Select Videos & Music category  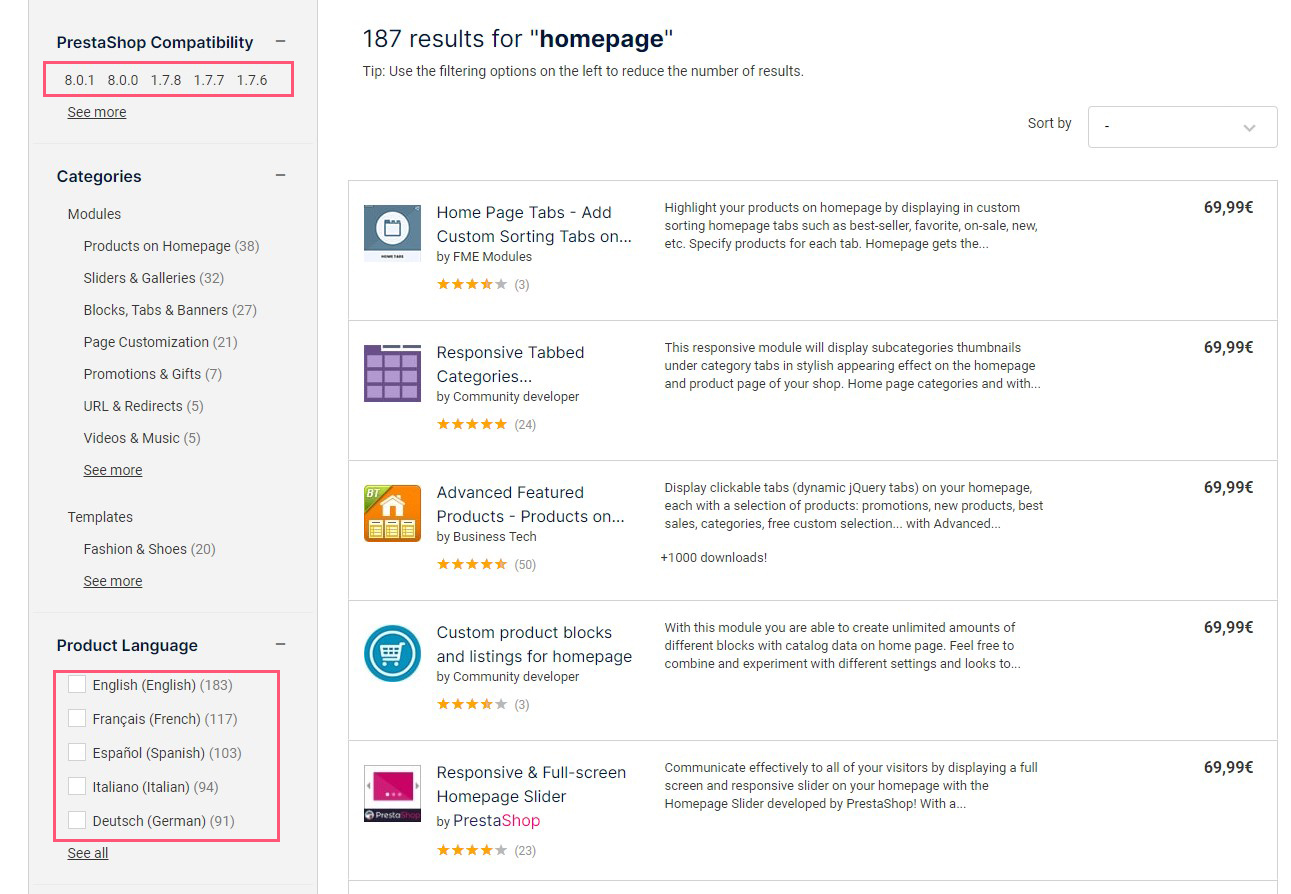click(x=142, y=438)
